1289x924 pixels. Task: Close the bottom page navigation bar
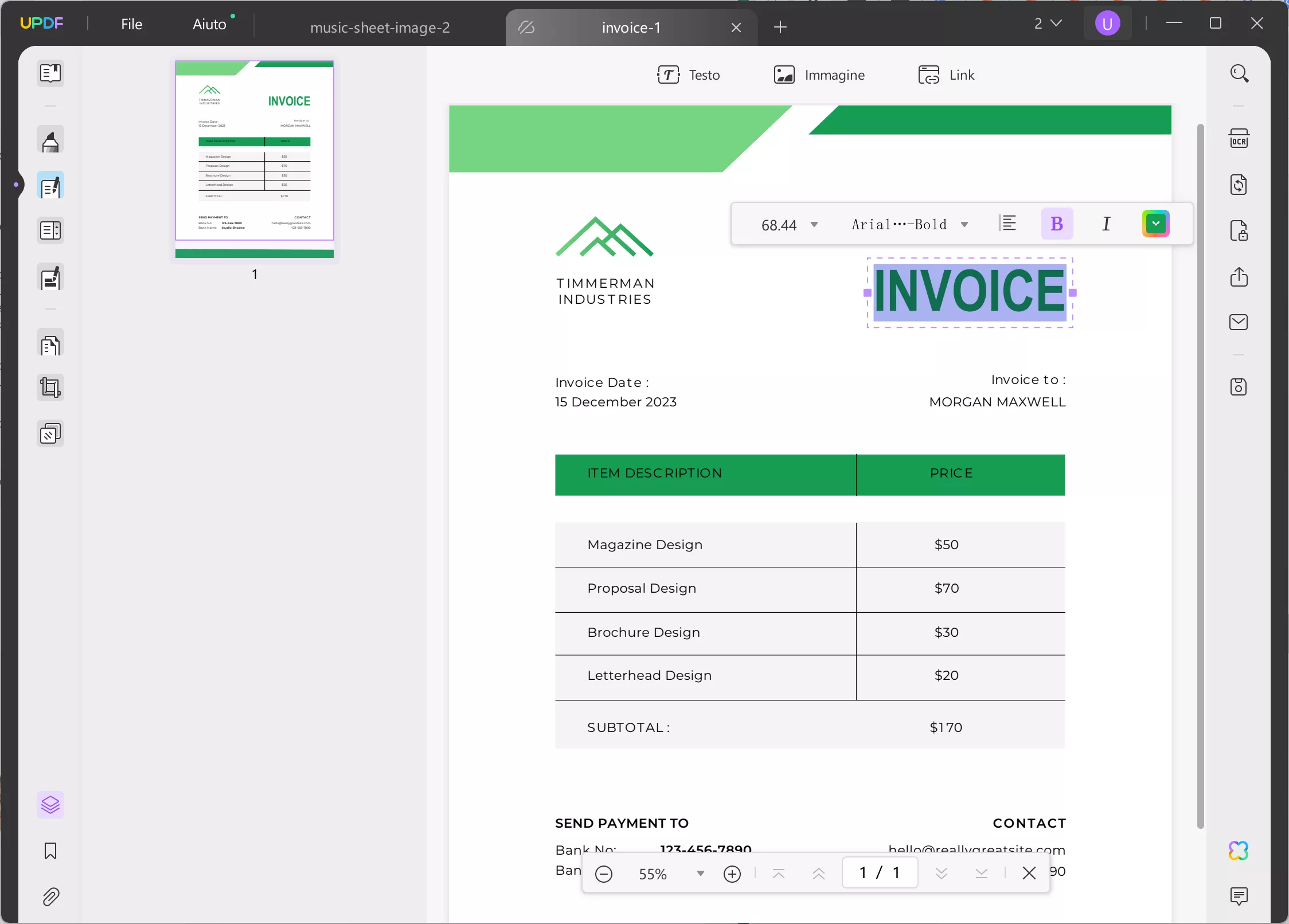coord(1029,873)
